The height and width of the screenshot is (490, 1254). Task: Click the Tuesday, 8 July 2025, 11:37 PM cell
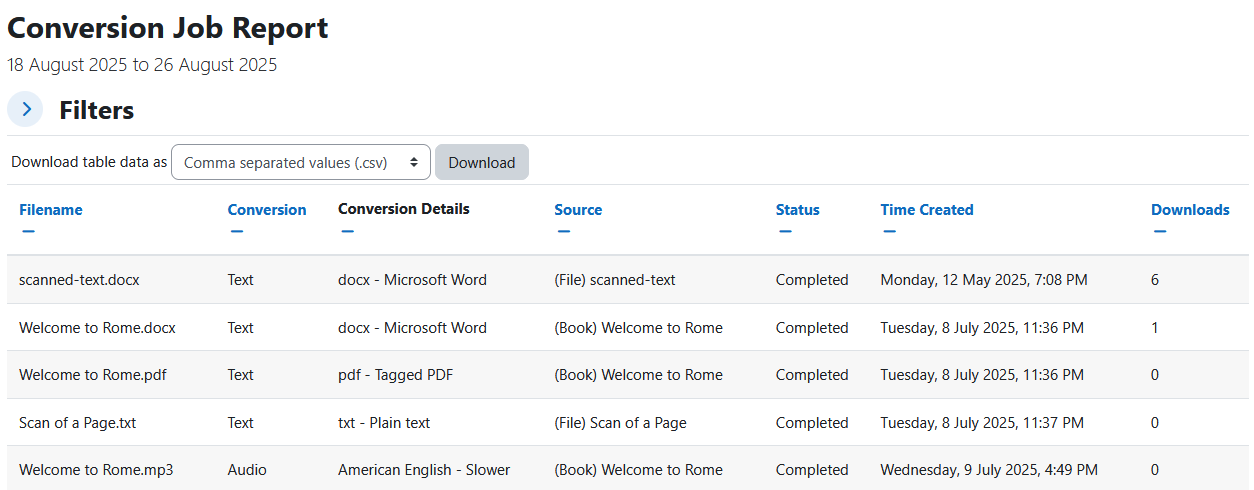click(982, 423)
